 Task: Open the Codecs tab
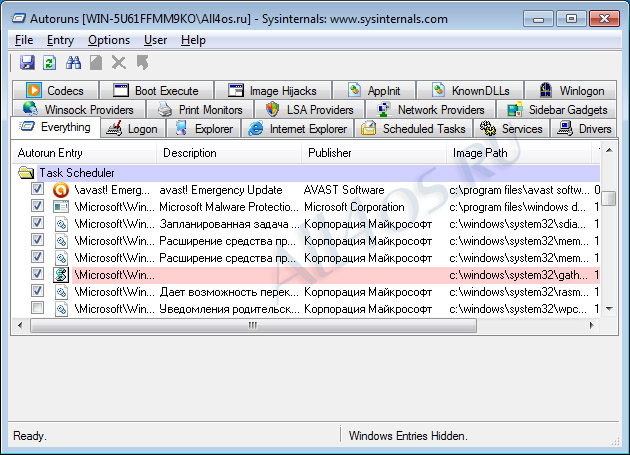(55, 90)
